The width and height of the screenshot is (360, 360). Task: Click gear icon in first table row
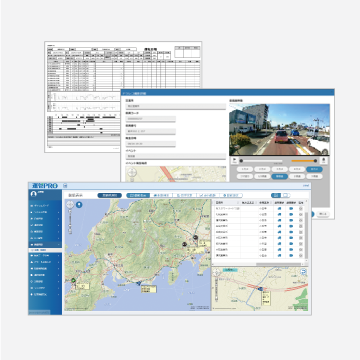point(301,208)
